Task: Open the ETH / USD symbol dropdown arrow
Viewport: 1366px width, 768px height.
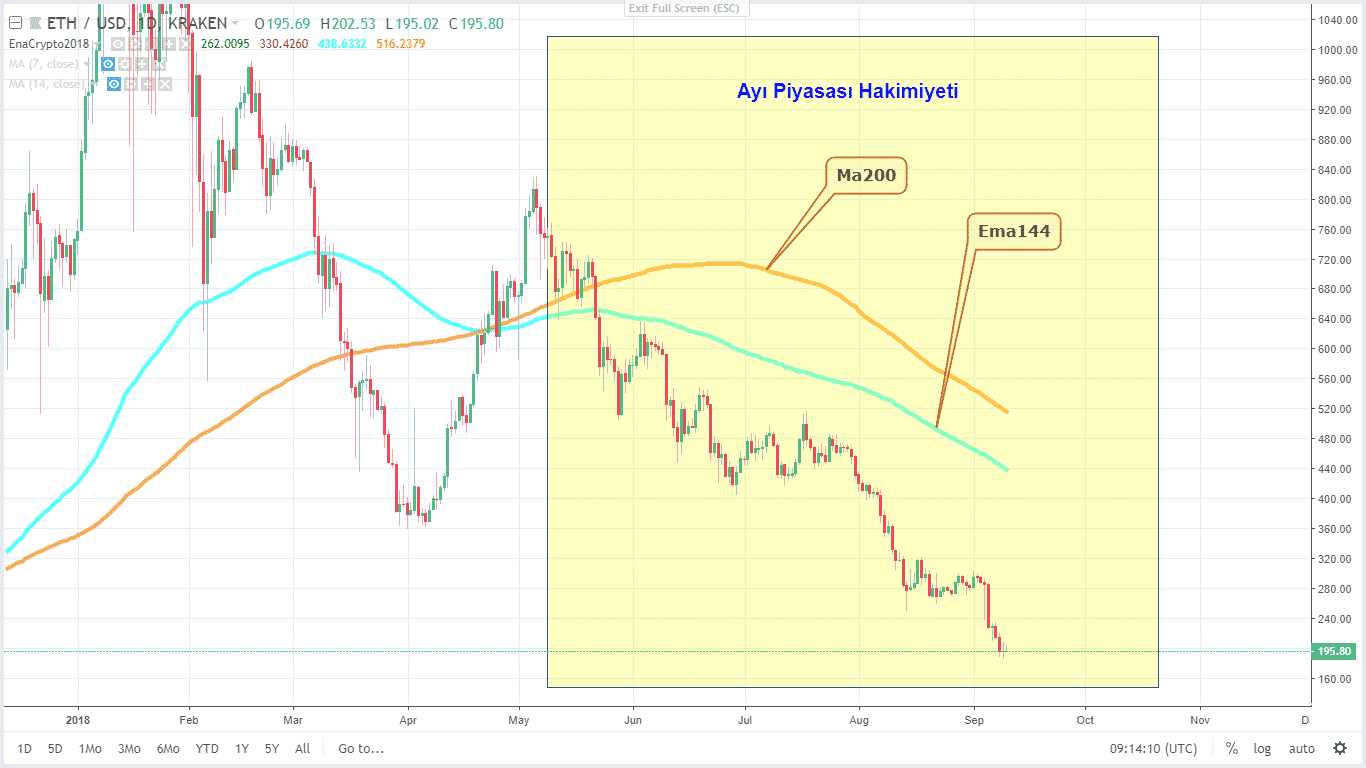Action: click(x=235, y=23)
